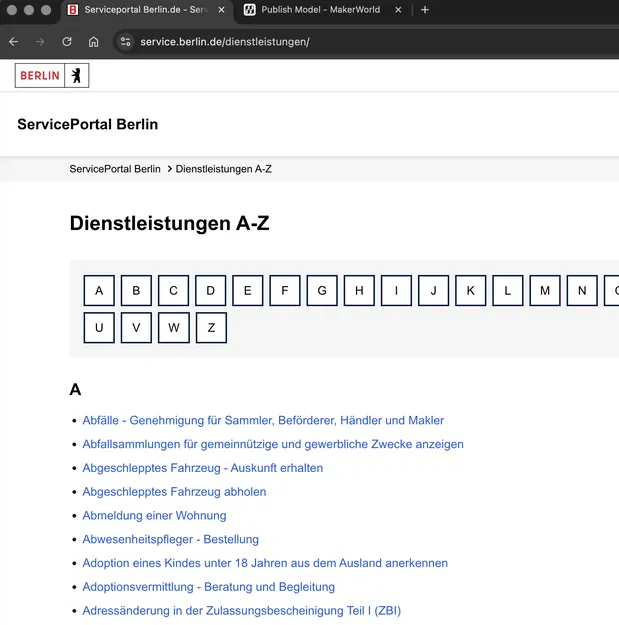Image resolution: width=619 pixels, height=625 pixels.
Task: Close the Publish Model MakerWorld tab
Action: click(398, 10)
